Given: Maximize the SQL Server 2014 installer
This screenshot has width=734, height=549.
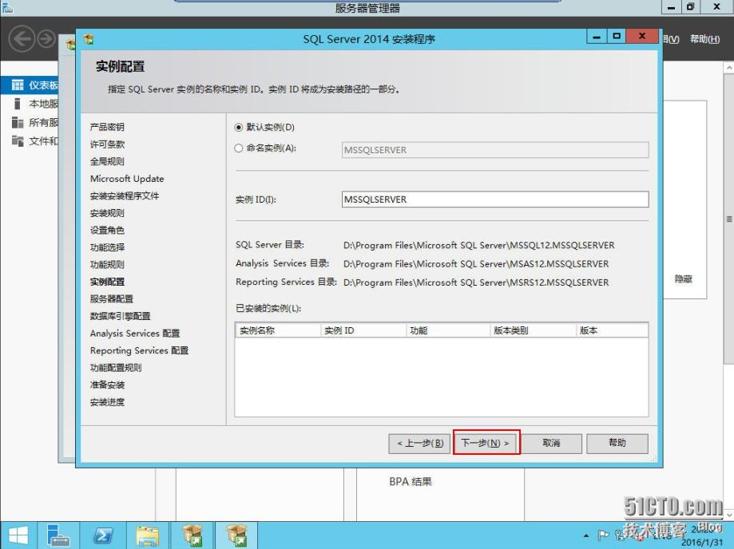Looking at the screenshot, I should 617,37.
